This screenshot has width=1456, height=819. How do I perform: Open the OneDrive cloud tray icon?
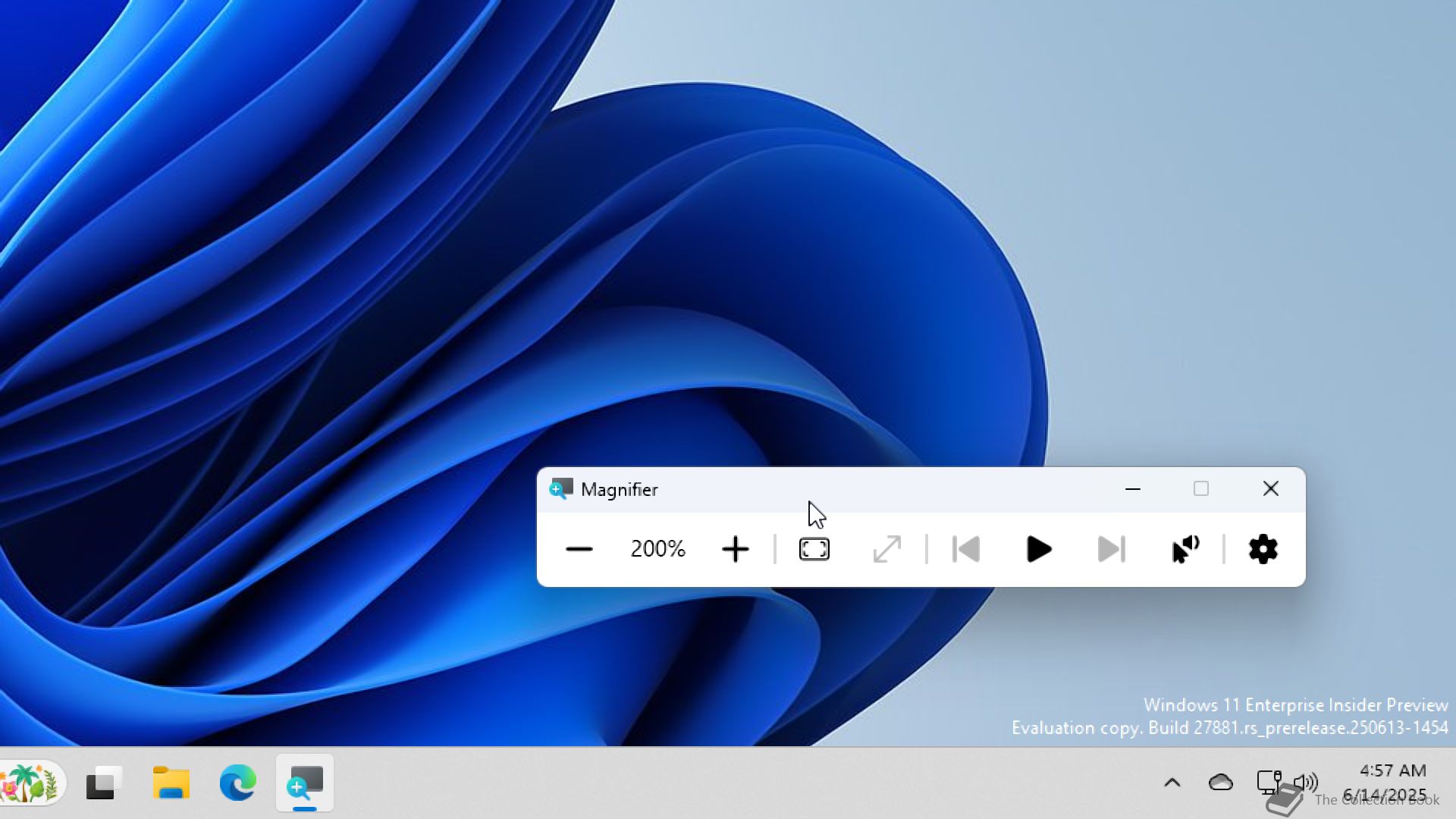1220,783
